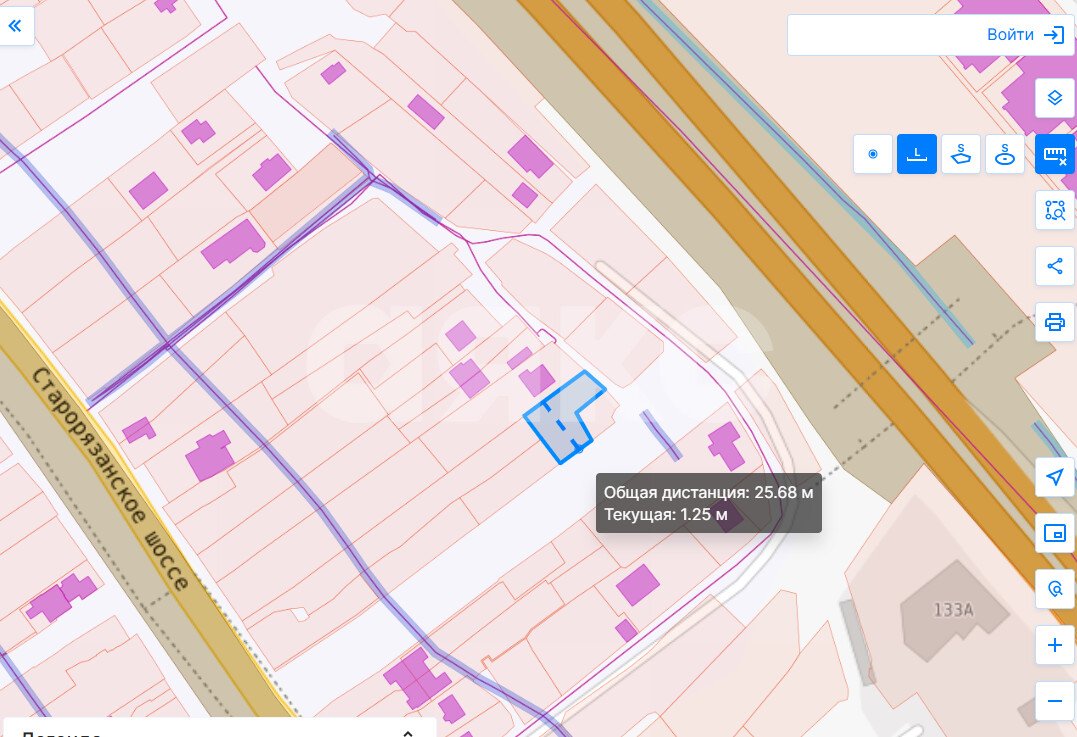Open the map layers panel
Image resolution: width=1077 pixels, height=737 pixels.
click(1055, 98)
